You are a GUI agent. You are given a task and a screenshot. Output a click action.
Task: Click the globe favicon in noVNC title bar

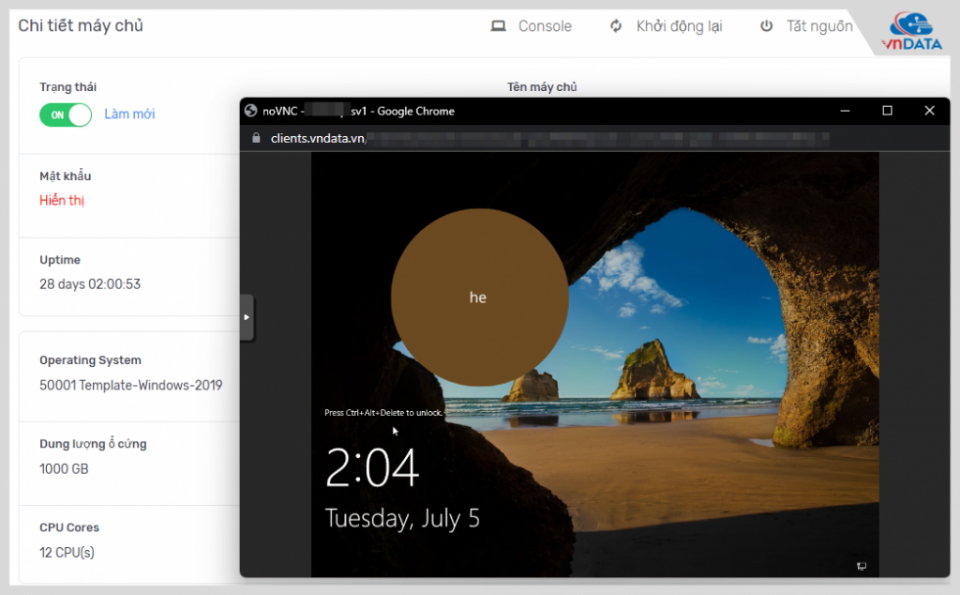tap(251, 111)
